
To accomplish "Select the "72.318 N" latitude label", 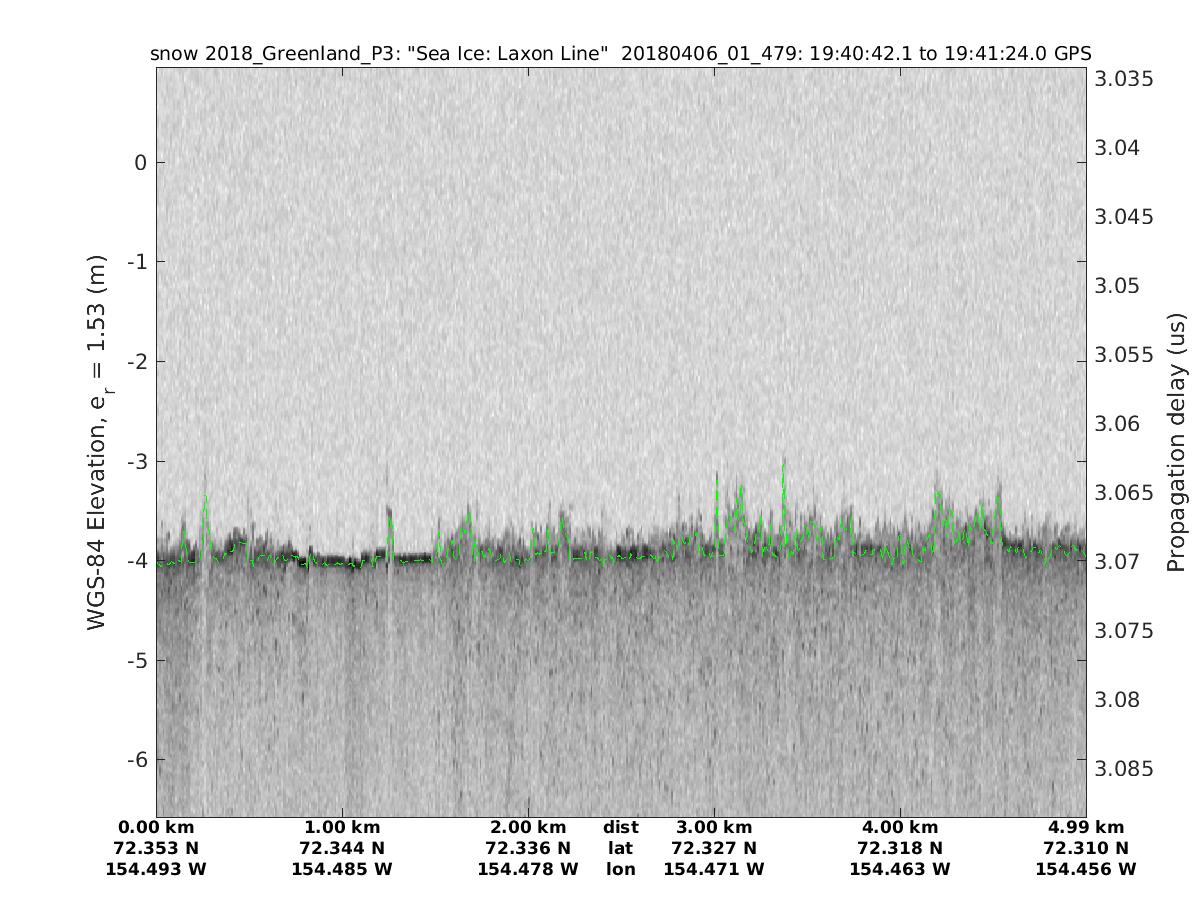I will 900,848.
